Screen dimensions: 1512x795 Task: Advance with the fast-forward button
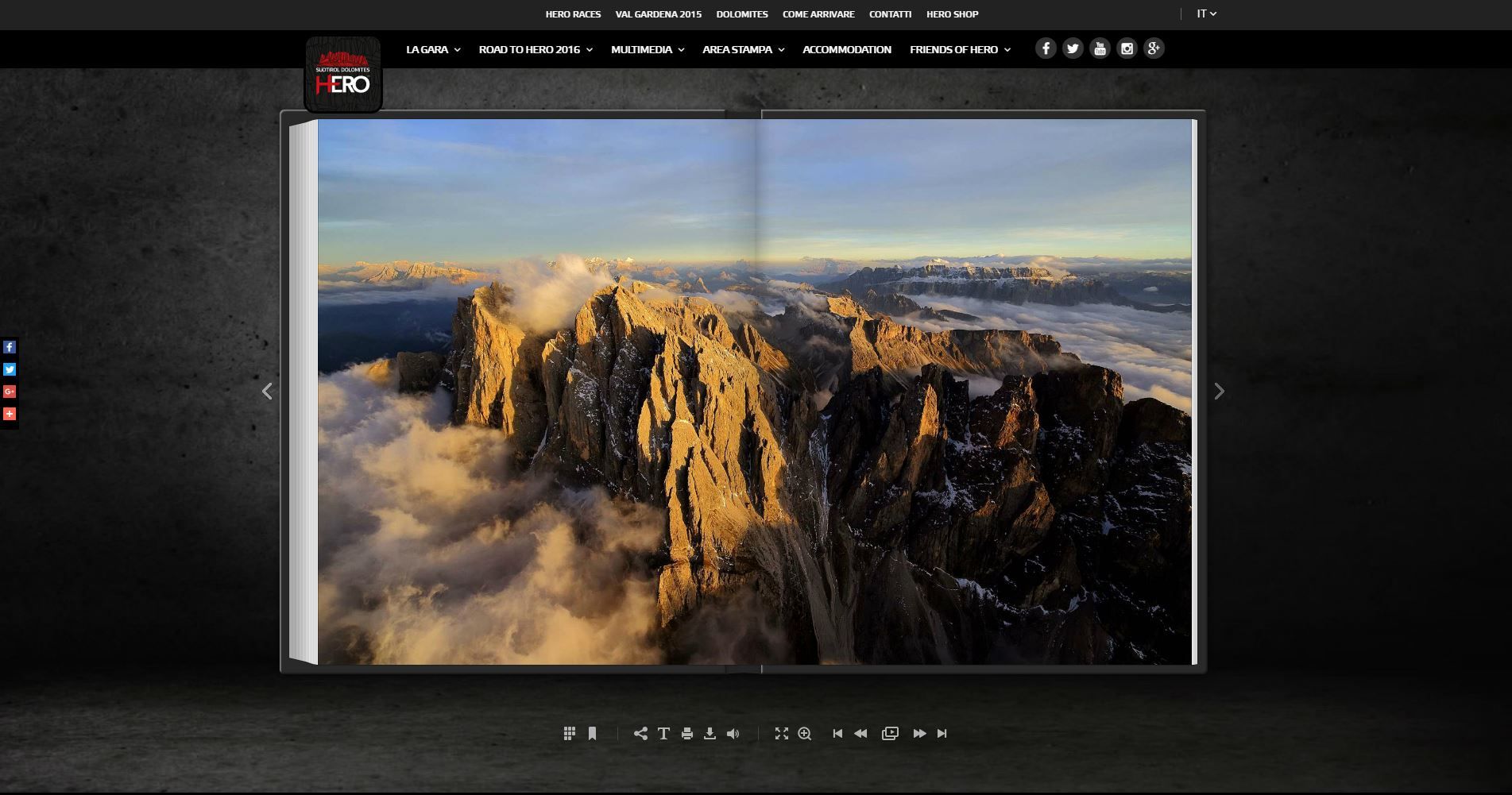click(919, 733)
